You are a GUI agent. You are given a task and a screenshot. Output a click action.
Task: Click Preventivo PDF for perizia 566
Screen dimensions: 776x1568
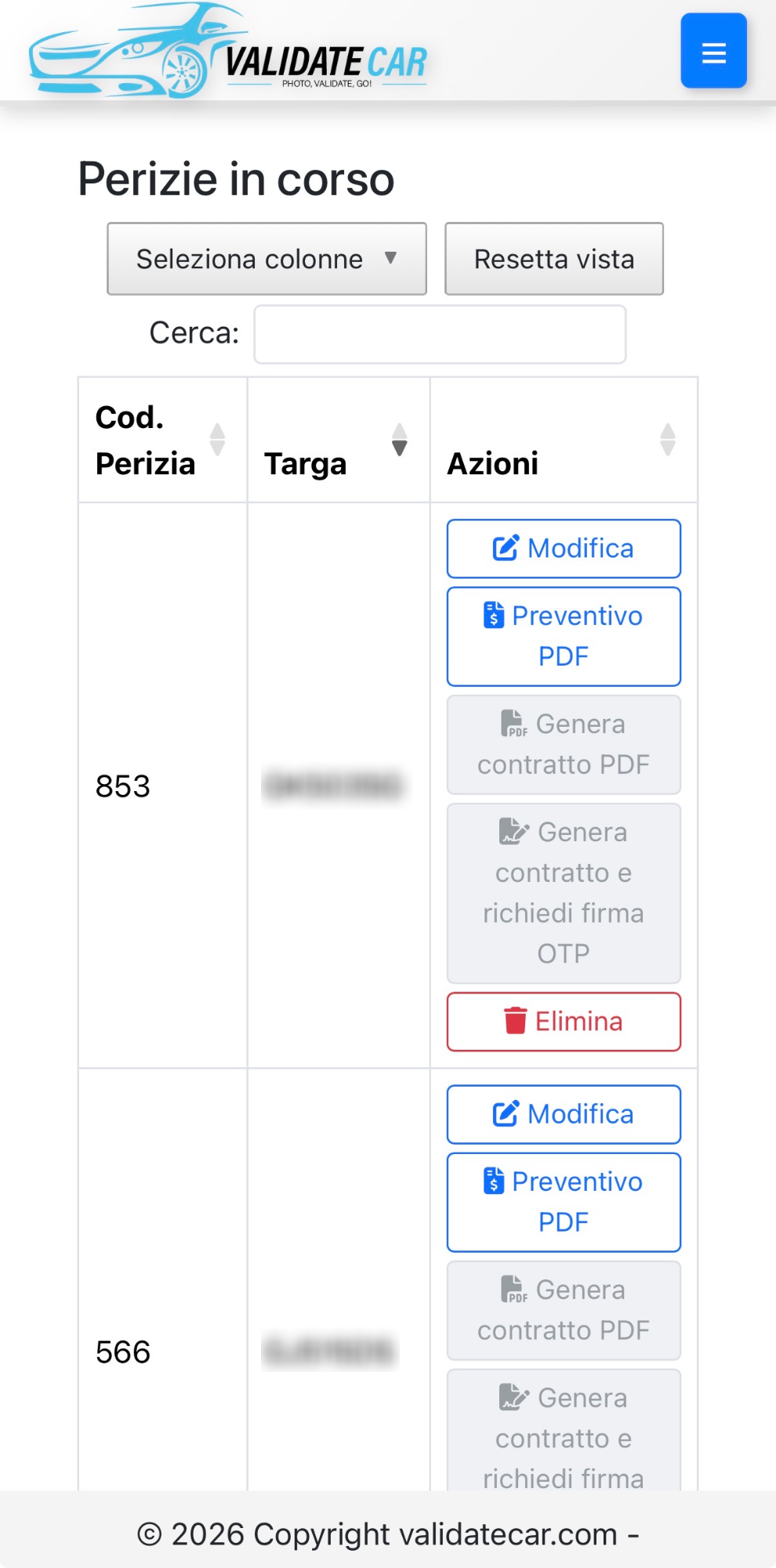point(563,1201)
